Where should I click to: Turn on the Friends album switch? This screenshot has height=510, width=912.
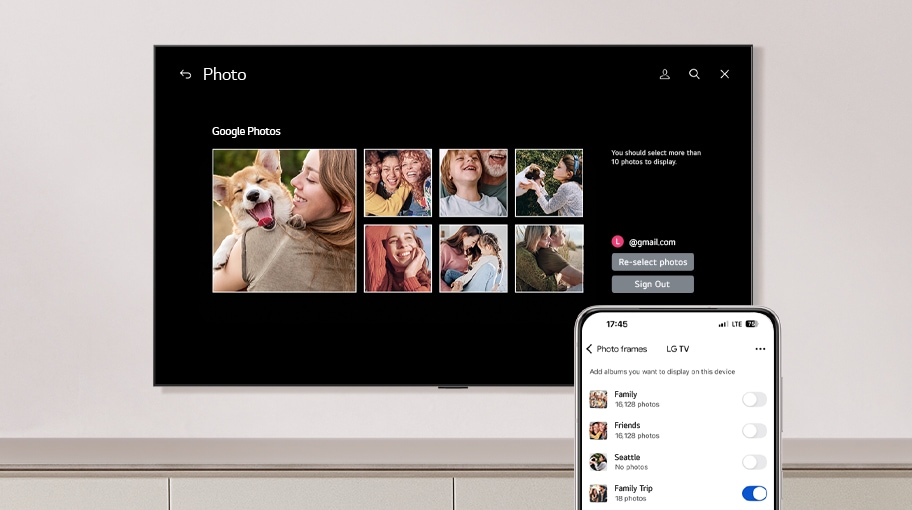point(754,430)
